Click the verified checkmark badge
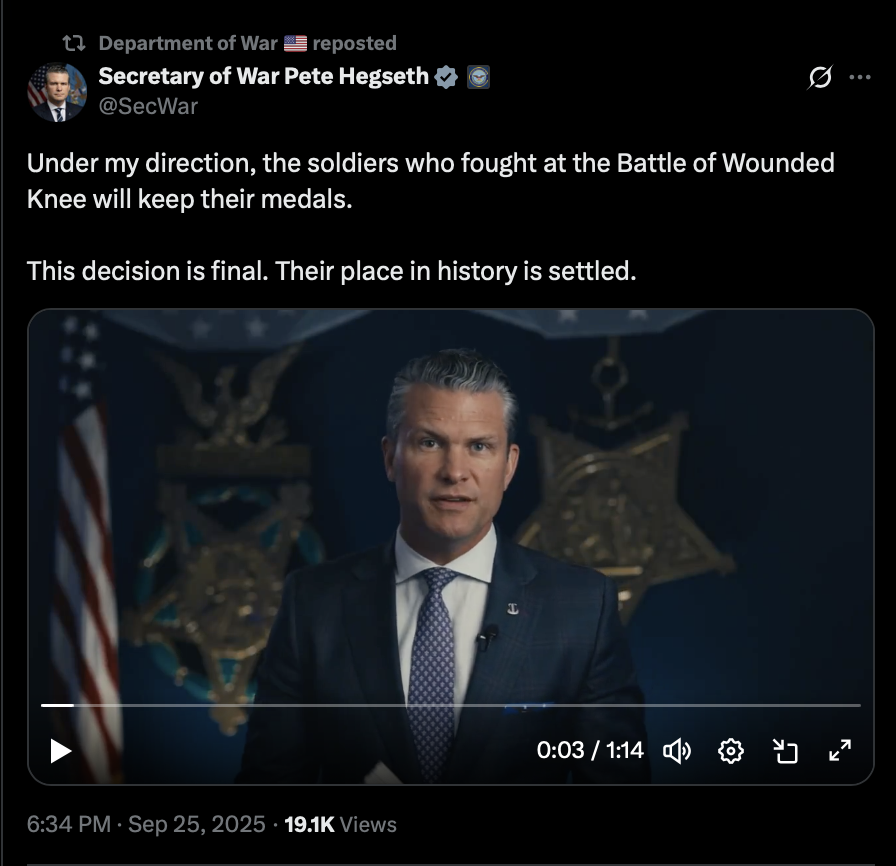This screenshot has height=866, width=896. pyautogui.click(x=446, y=76)
